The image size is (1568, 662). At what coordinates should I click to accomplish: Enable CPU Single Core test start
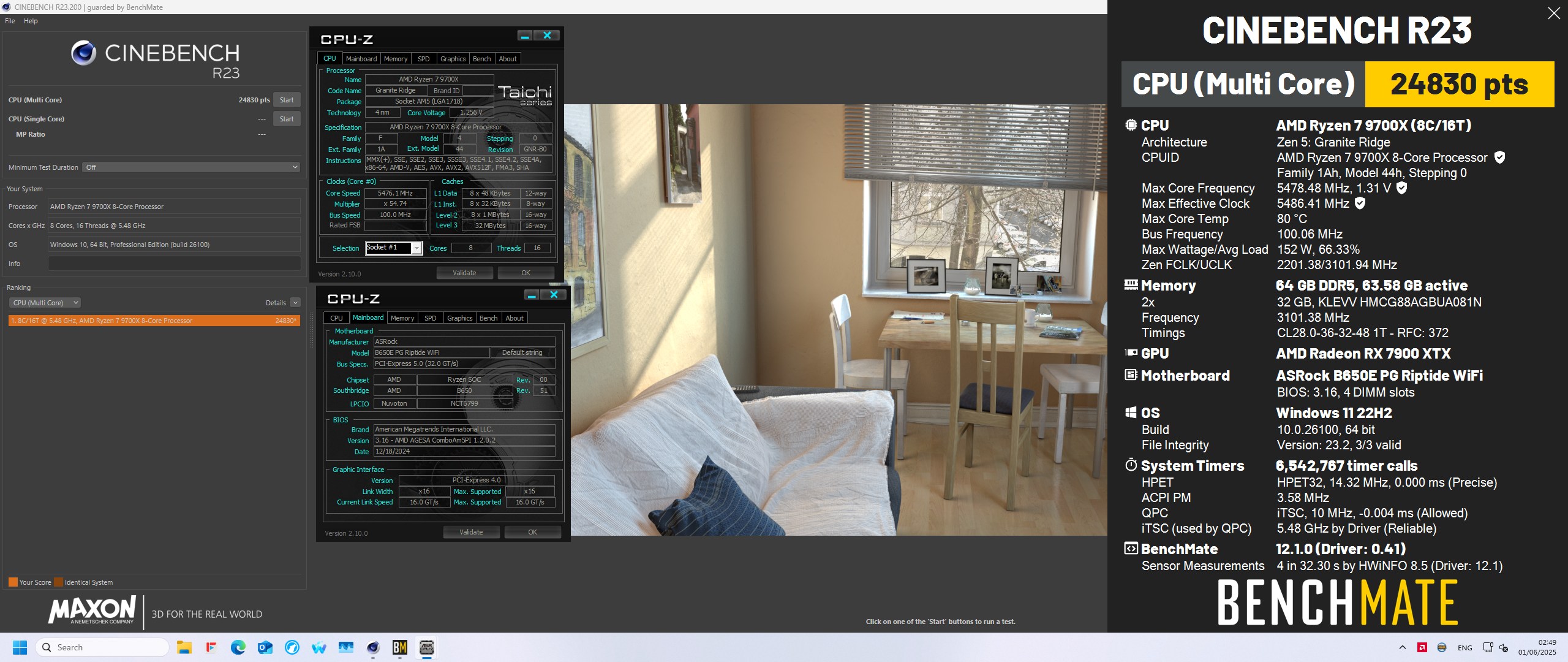pos(286,118)
